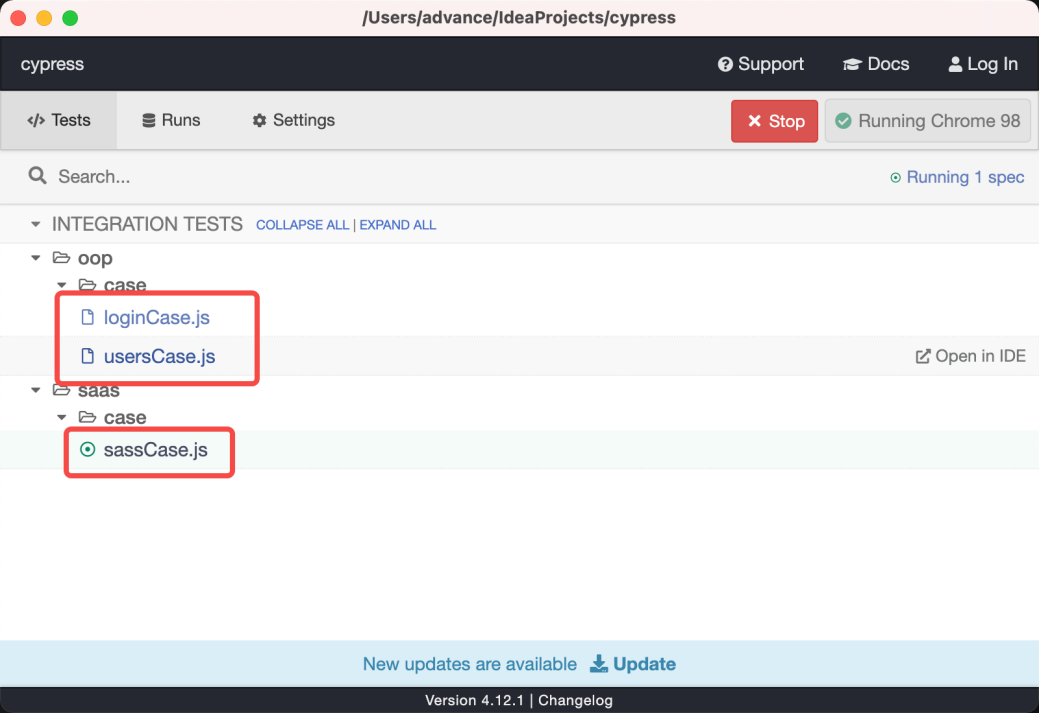Click the search magnifier icon

click(x=37, y=176)
